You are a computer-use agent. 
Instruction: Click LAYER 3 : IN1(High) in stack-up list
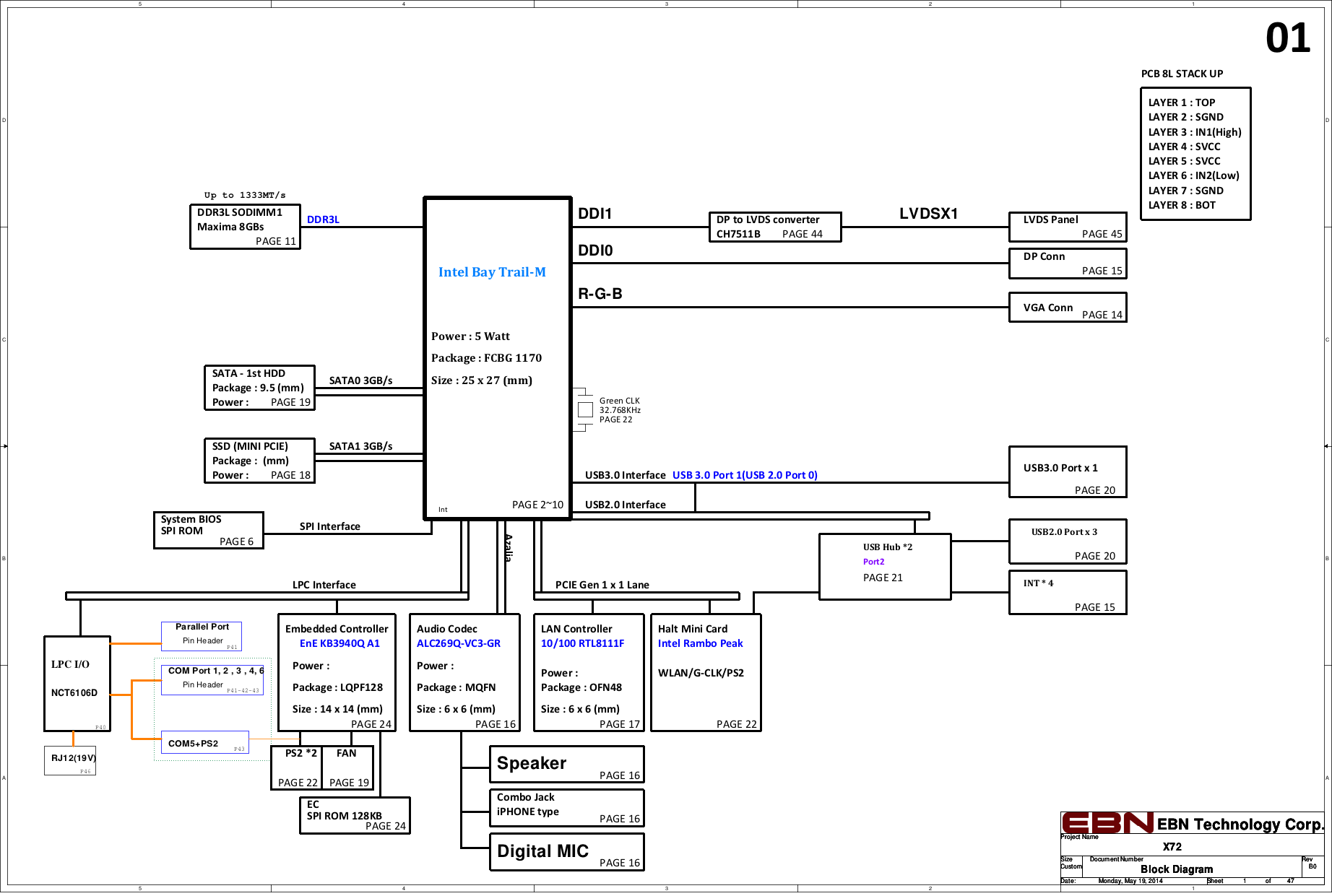point(1195,132)
